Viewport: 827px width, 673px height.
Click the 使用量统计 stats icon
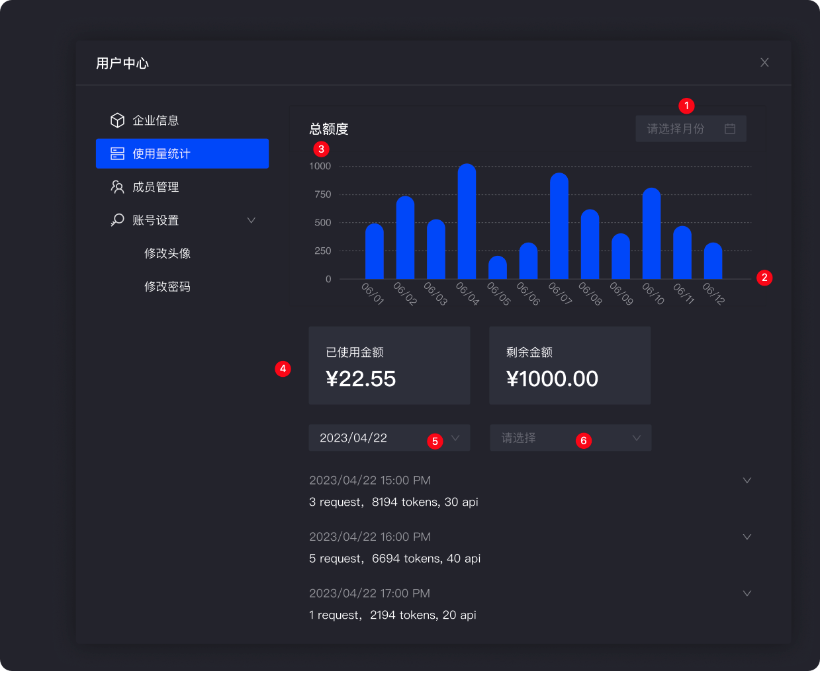117,154
